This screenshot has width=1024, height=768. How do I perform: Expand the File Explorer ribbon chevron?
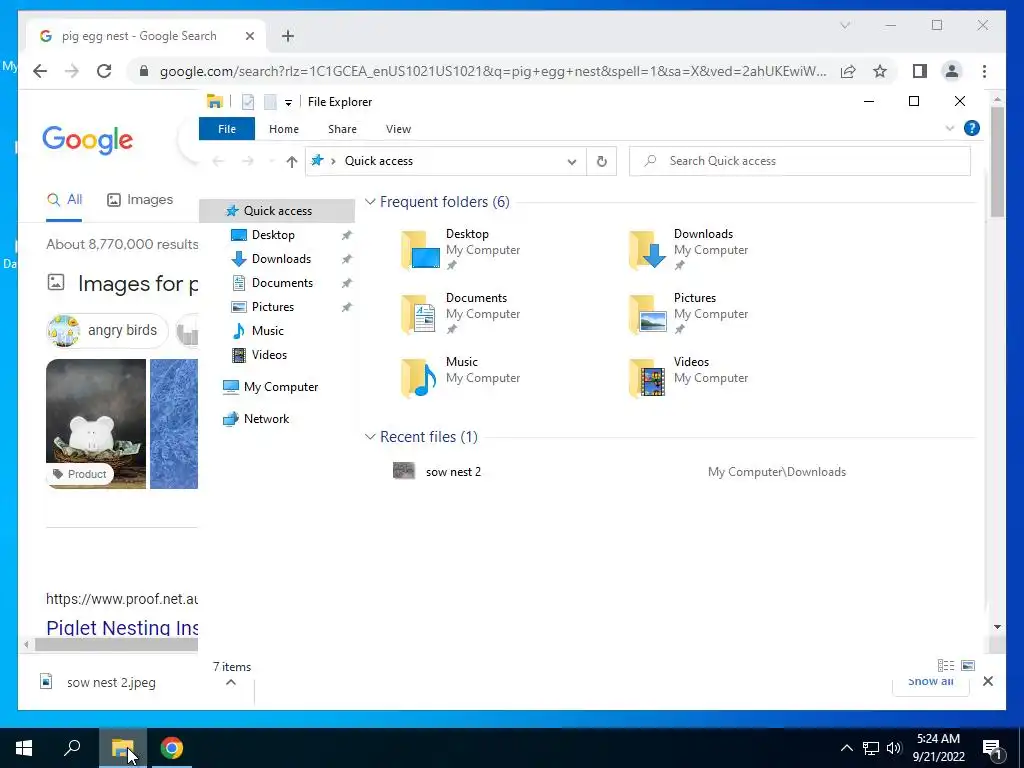950,128
